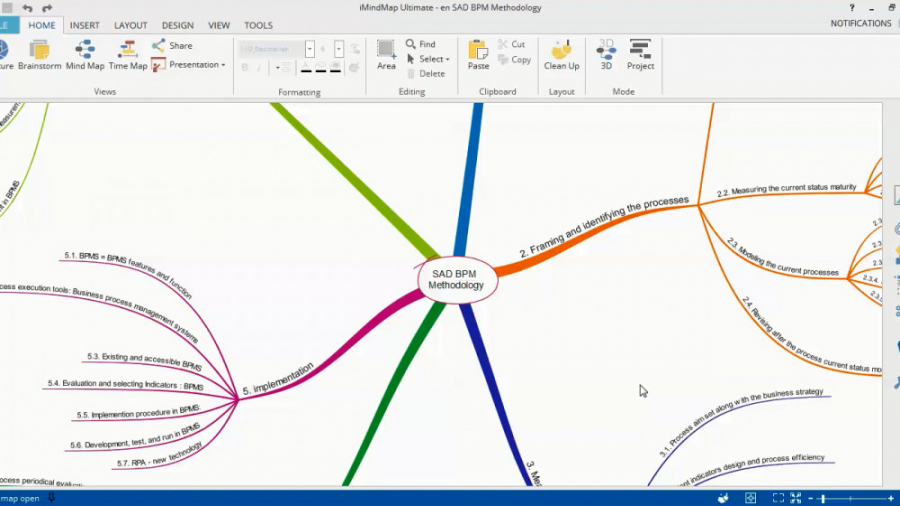Select the Area tool
900x506 pixels.
point(386,55)
